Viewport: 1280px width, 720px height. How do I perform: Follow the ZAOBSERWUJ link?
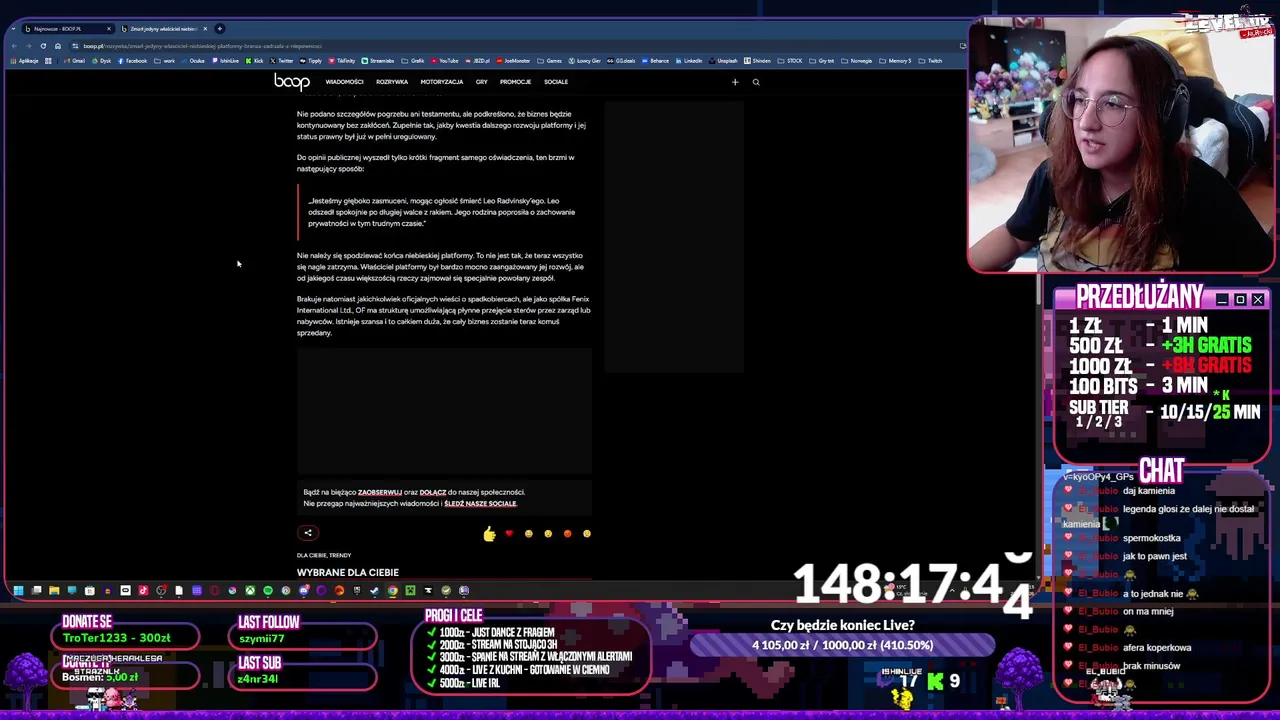click(380, 492)
